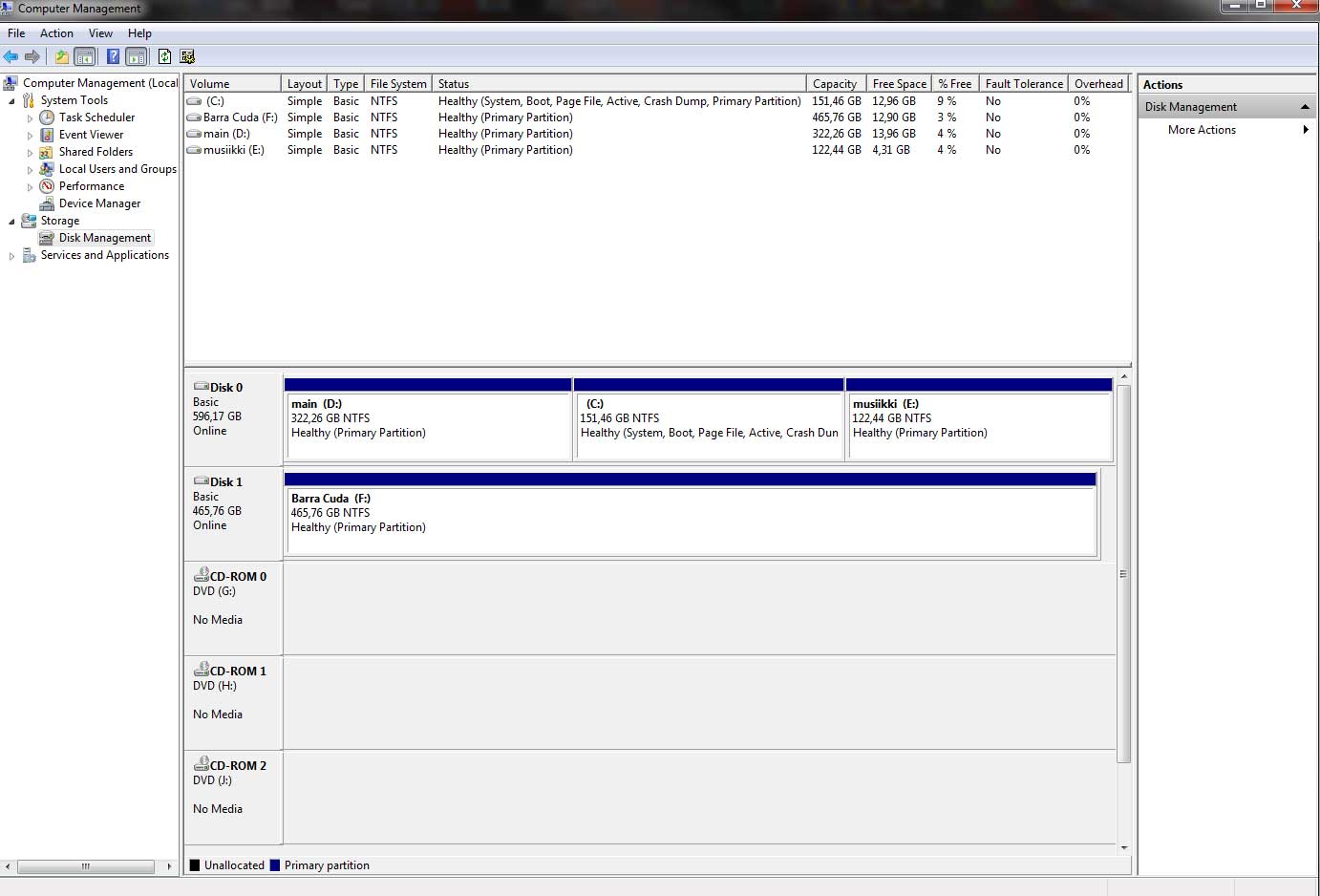This screenshot has height=896, width=1320.
Task: Select the Shared Folders icon
Action: pyautogui.click(x=47, y=152)
